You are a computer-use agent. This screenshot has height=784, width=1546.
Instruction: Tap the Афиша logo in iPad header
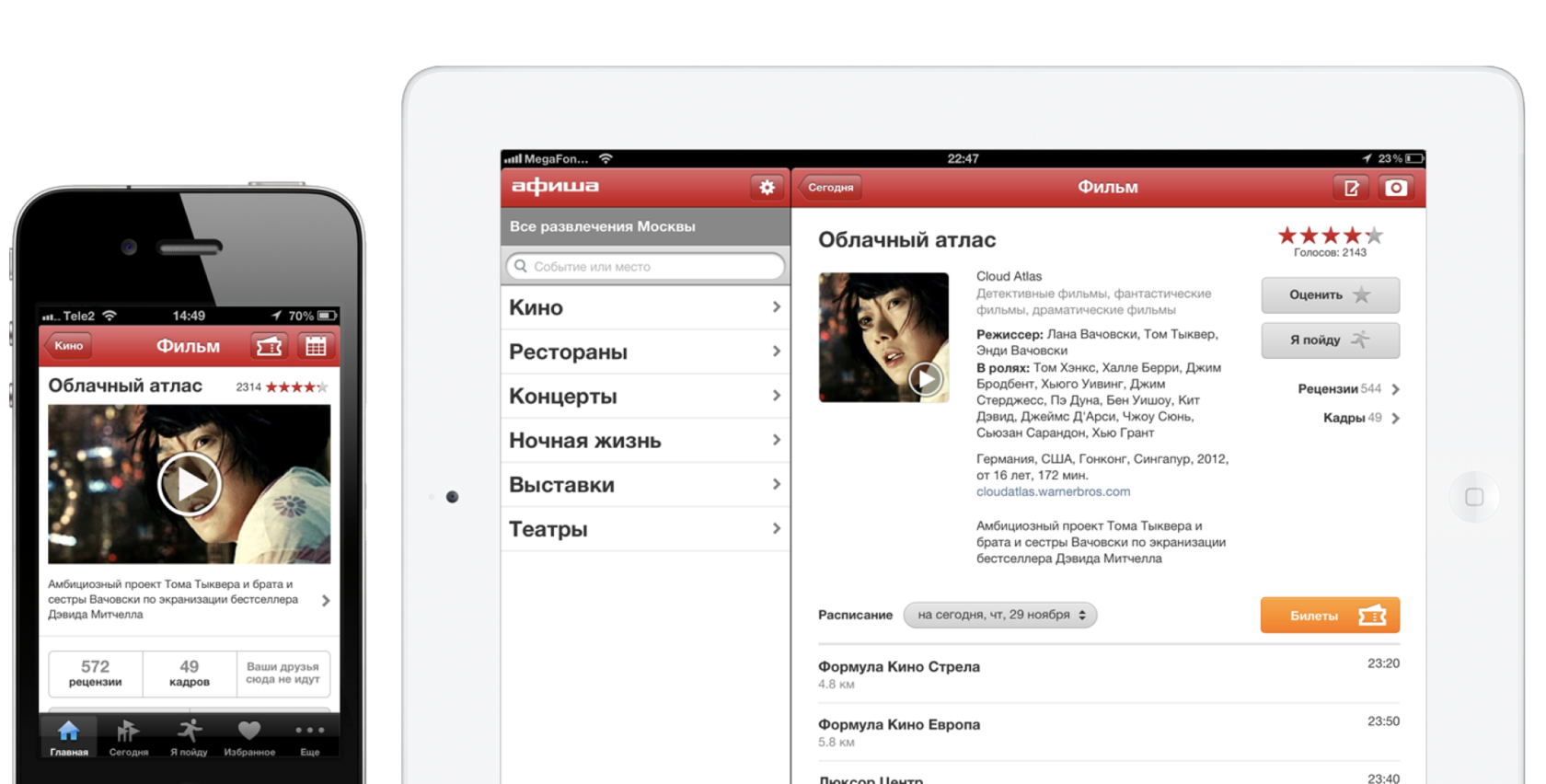coord(555,187)
